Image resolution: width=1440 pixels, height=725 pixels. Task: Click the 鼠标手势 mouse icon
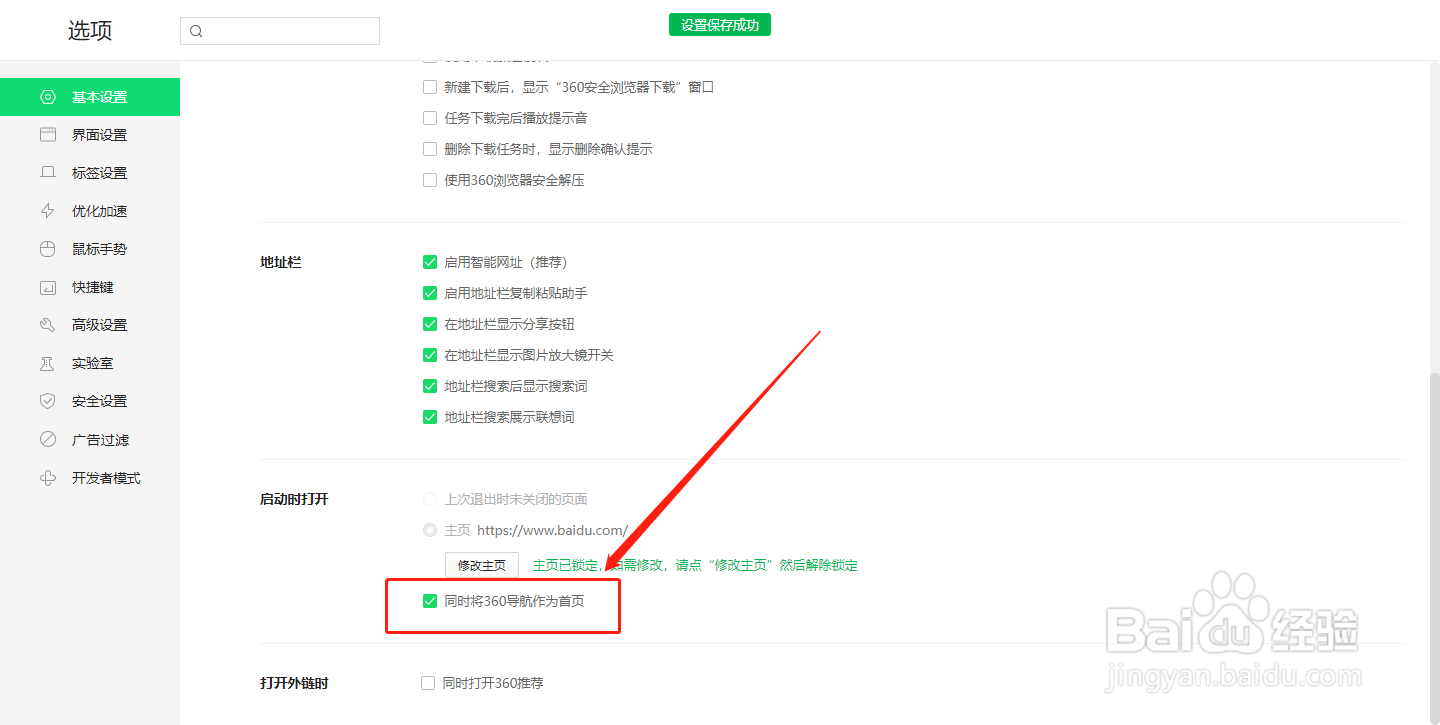47,249
